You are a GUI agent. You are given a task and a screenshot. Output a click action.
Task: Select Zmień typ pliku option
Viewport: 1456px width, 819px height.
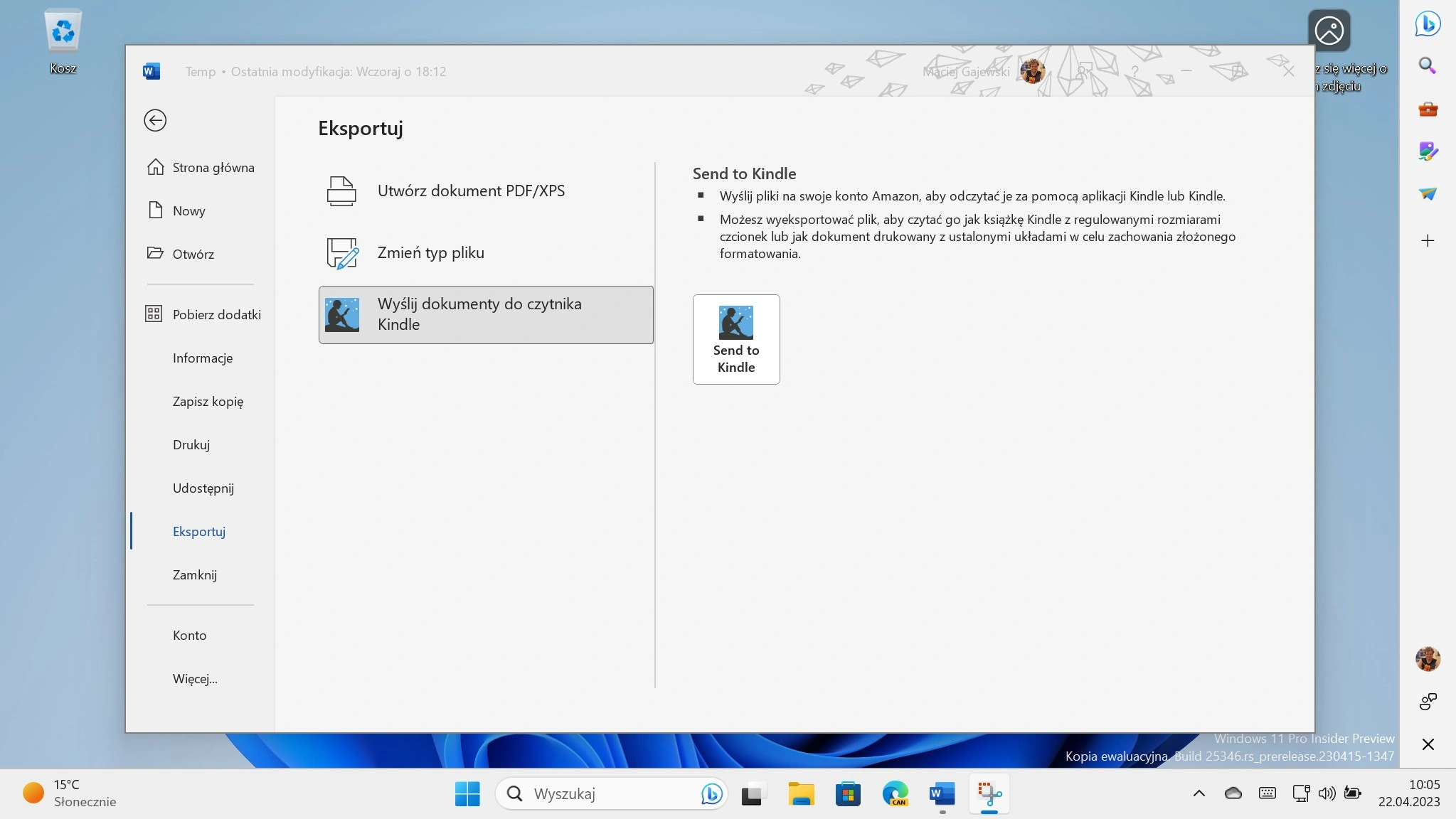(x=486, y=252)
